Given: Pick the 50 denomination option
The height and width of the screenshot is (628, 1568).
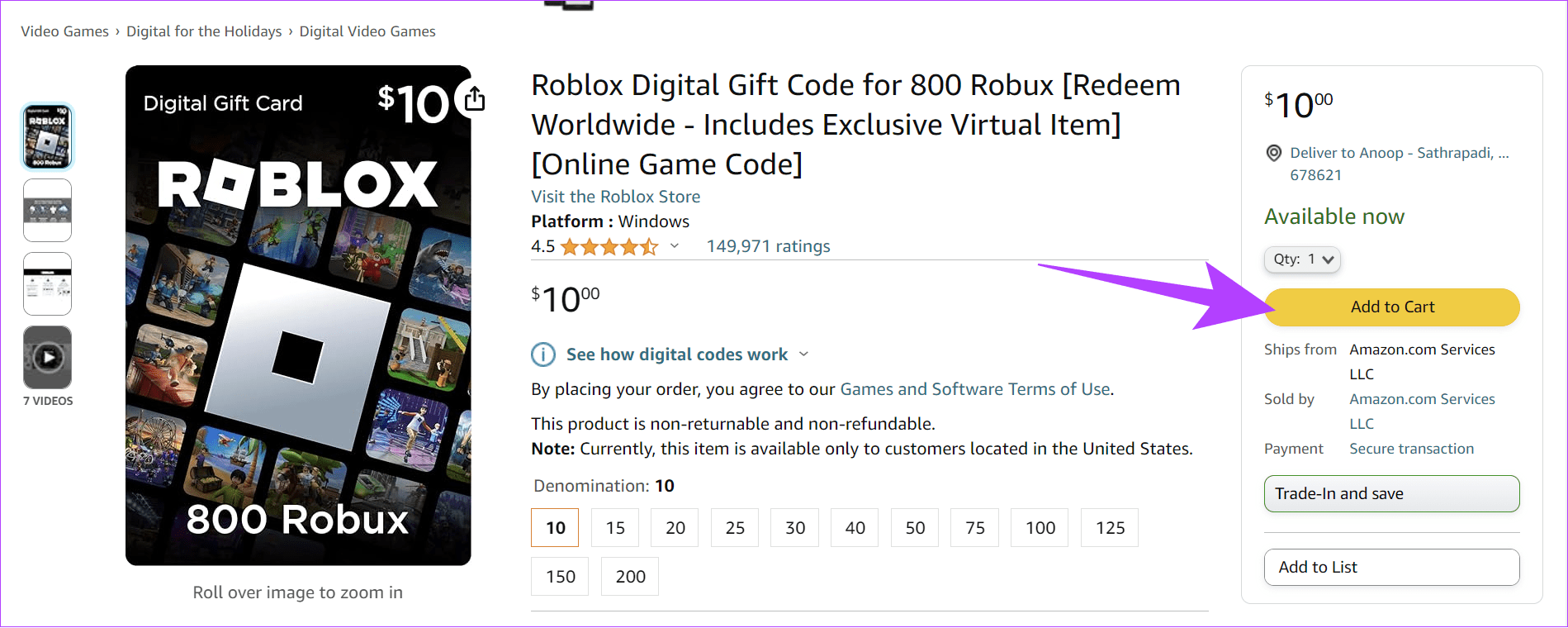Looking at the screenshot, I should tap(915, 528).
